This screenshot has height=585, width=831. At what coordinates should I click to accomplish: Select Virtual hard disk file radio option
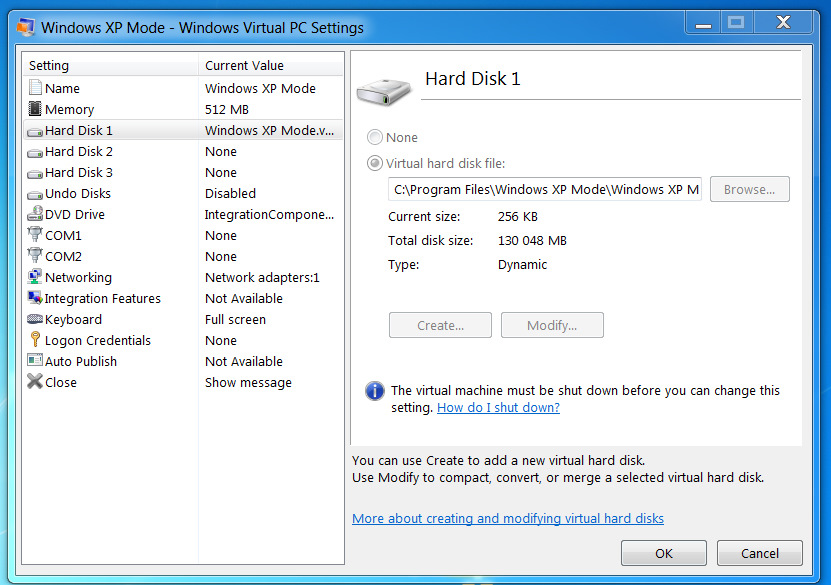coord(375,163)
